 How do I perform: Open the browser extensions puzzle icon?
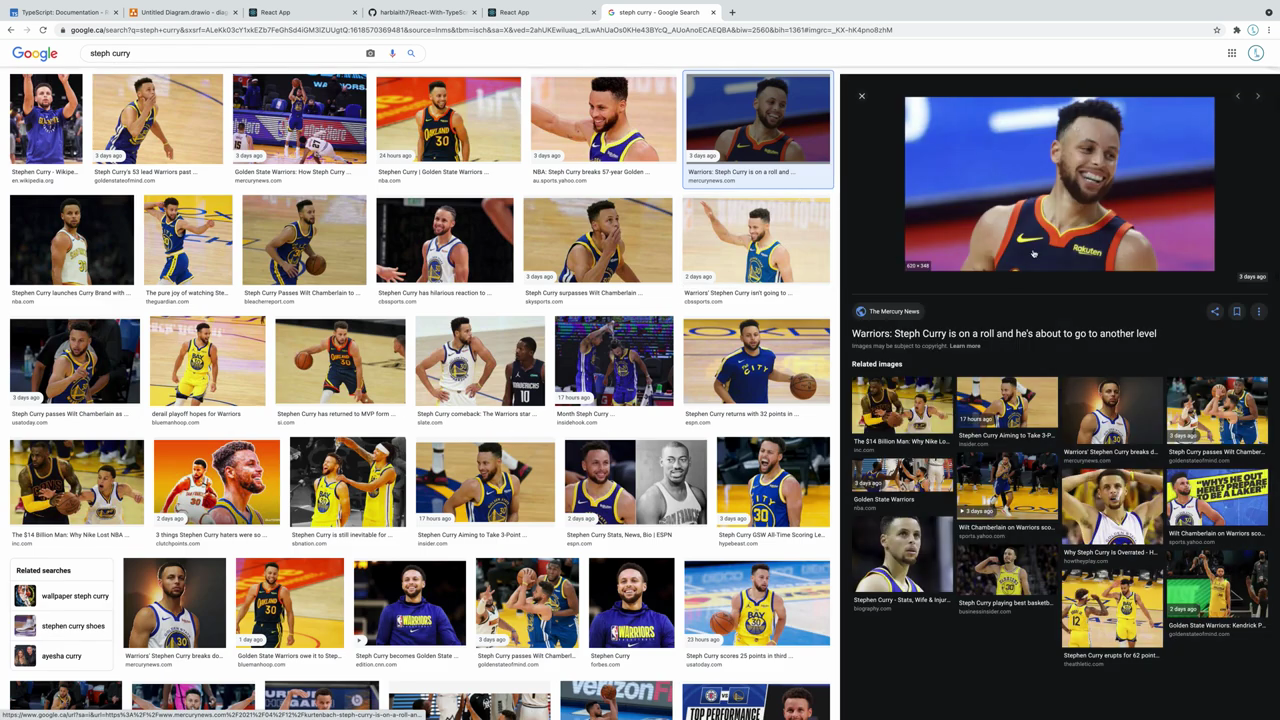1237,30
